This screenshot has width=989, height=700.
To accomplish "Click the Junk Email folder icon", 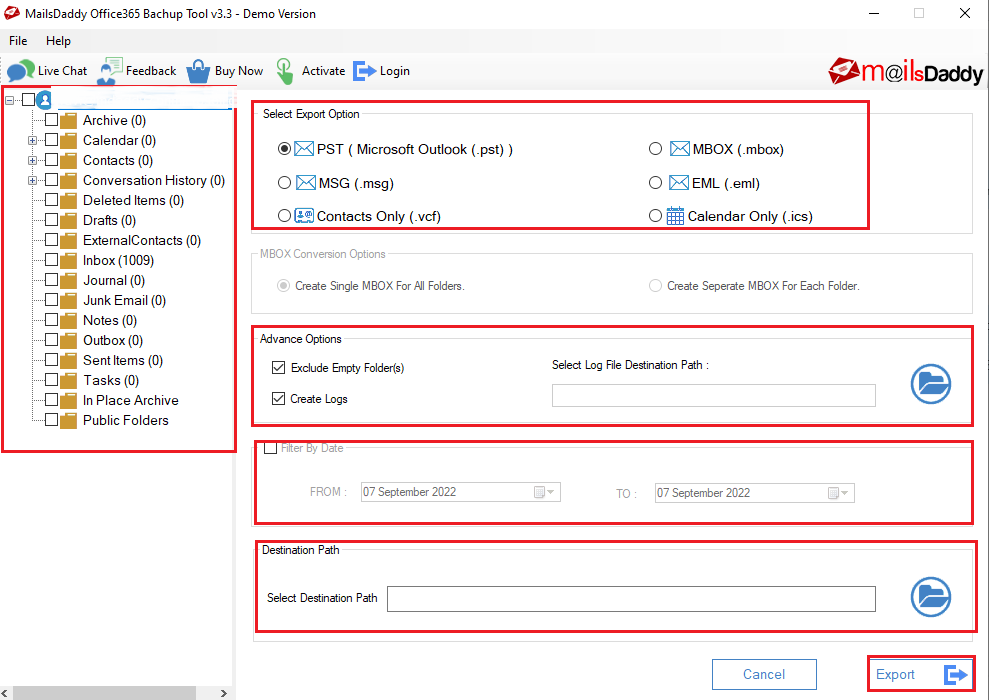I will click(68, 300).
